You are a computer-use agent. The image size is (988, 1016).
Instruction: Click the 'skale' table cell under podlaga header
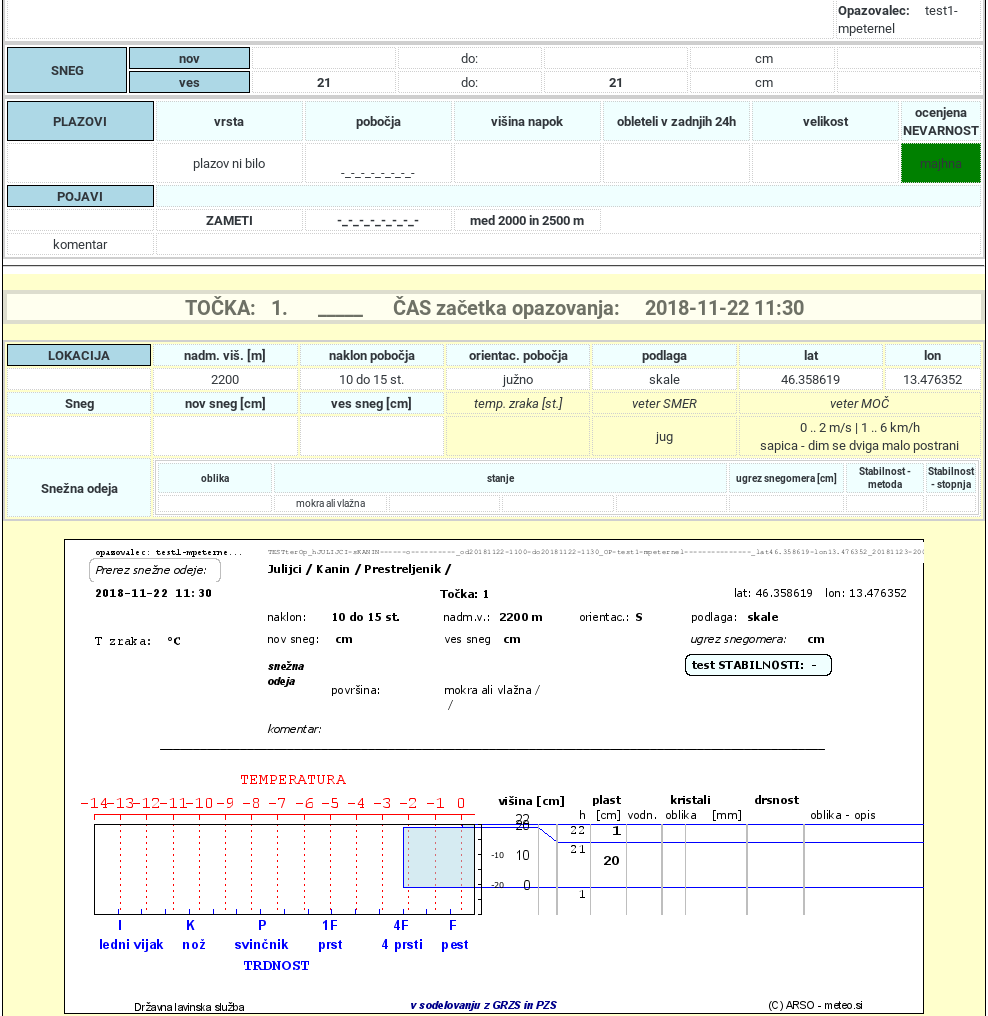(x=664, y=379)
